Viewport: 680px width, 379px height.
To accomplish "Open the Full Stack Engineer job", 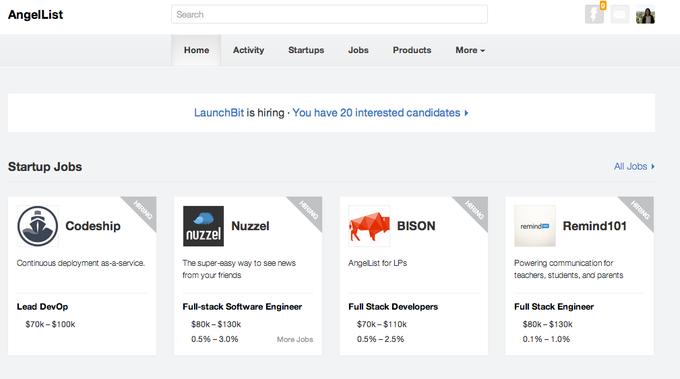I will coord(554,307).
